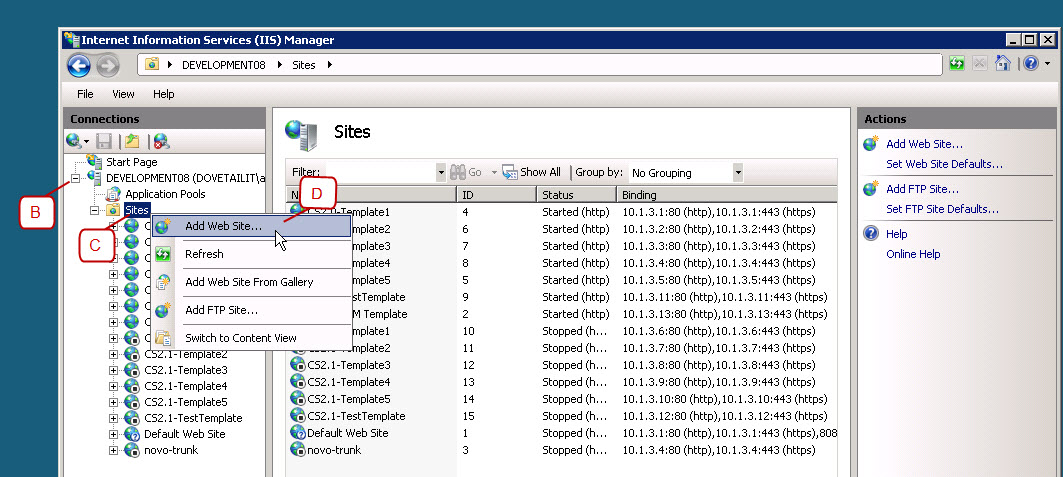This screenshot has width=1063, height=477.
Task: Select Default Web Site in connections tree
Action: (x=184, y=434)
